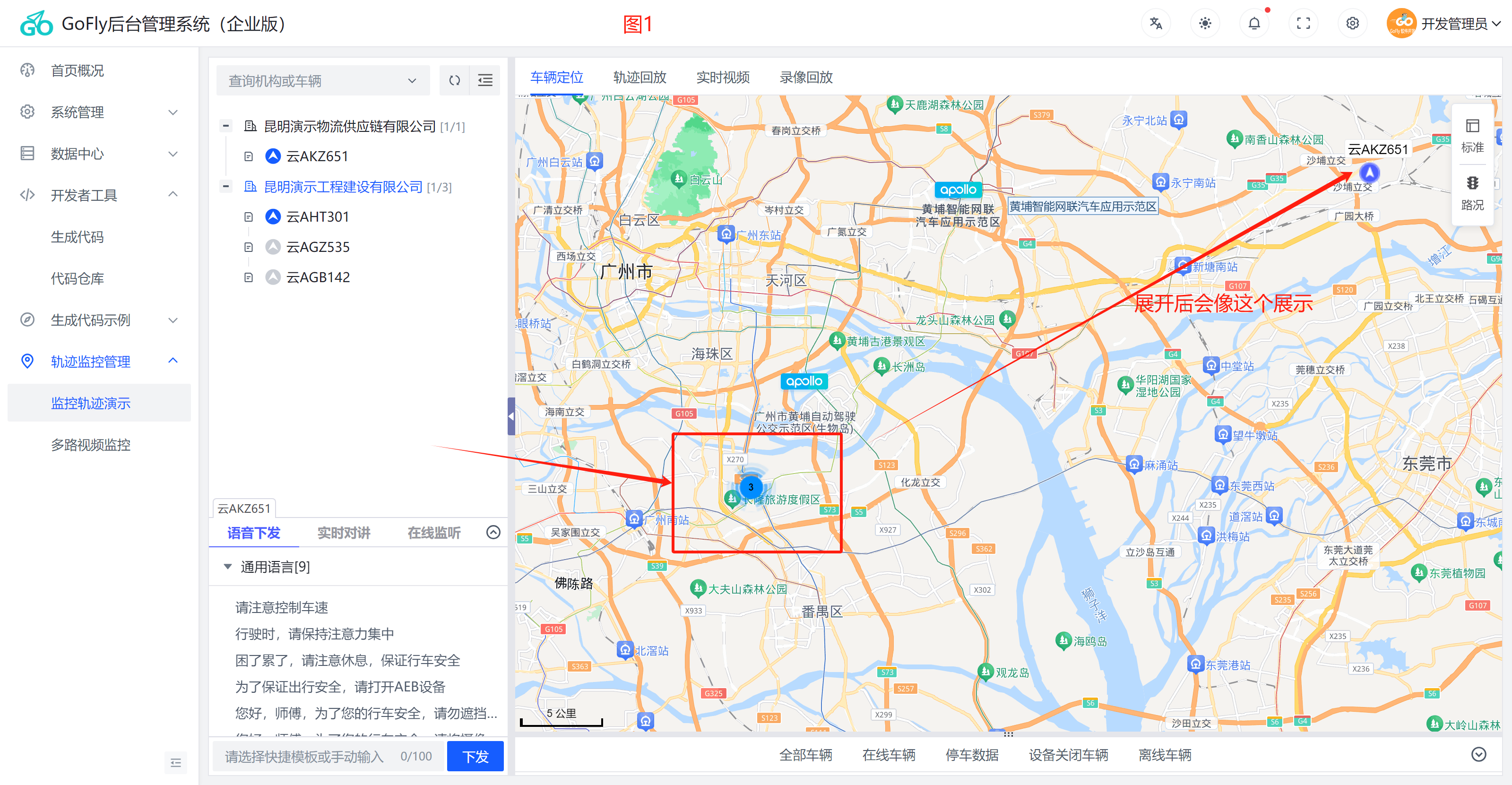Select offline vehicle 云AGZ535
This screenshot has height=785, width=1512.
click(x=318, y=247)
